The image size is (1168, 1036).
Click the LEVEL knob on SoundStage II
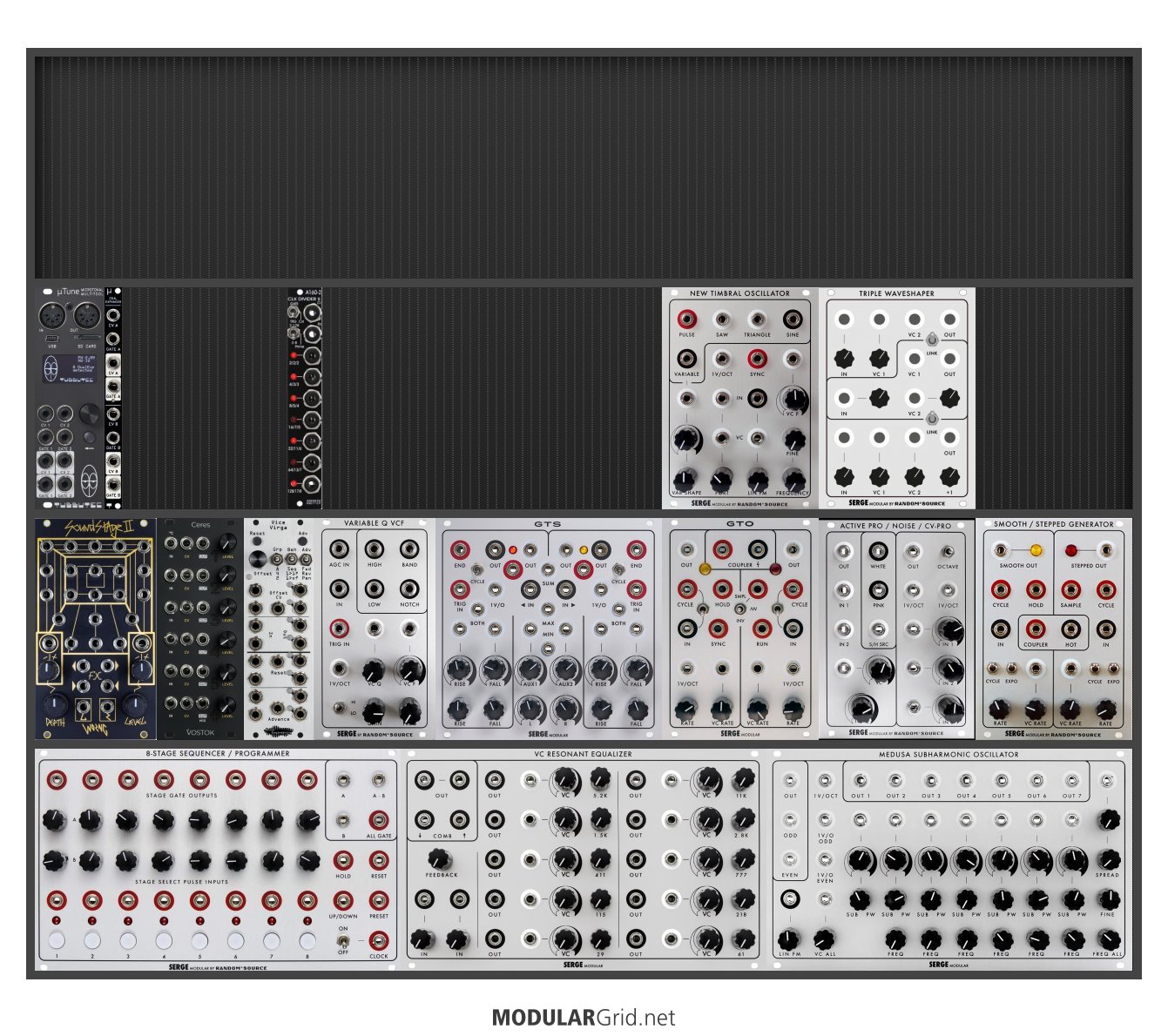[136, 703]
